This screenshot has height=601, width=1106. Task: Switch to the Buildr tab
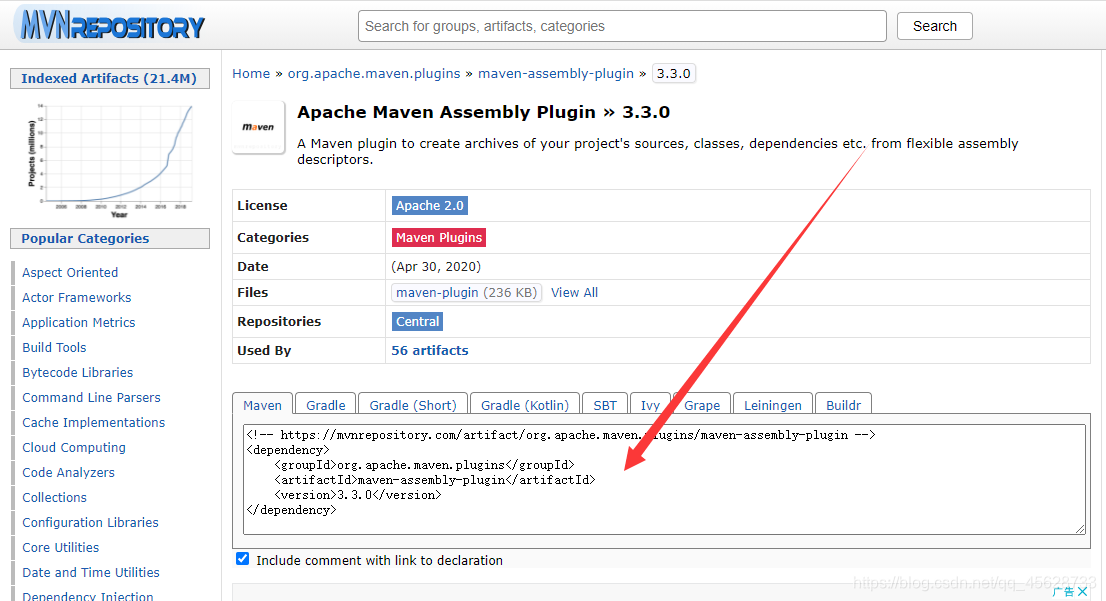tap(844, 405)
